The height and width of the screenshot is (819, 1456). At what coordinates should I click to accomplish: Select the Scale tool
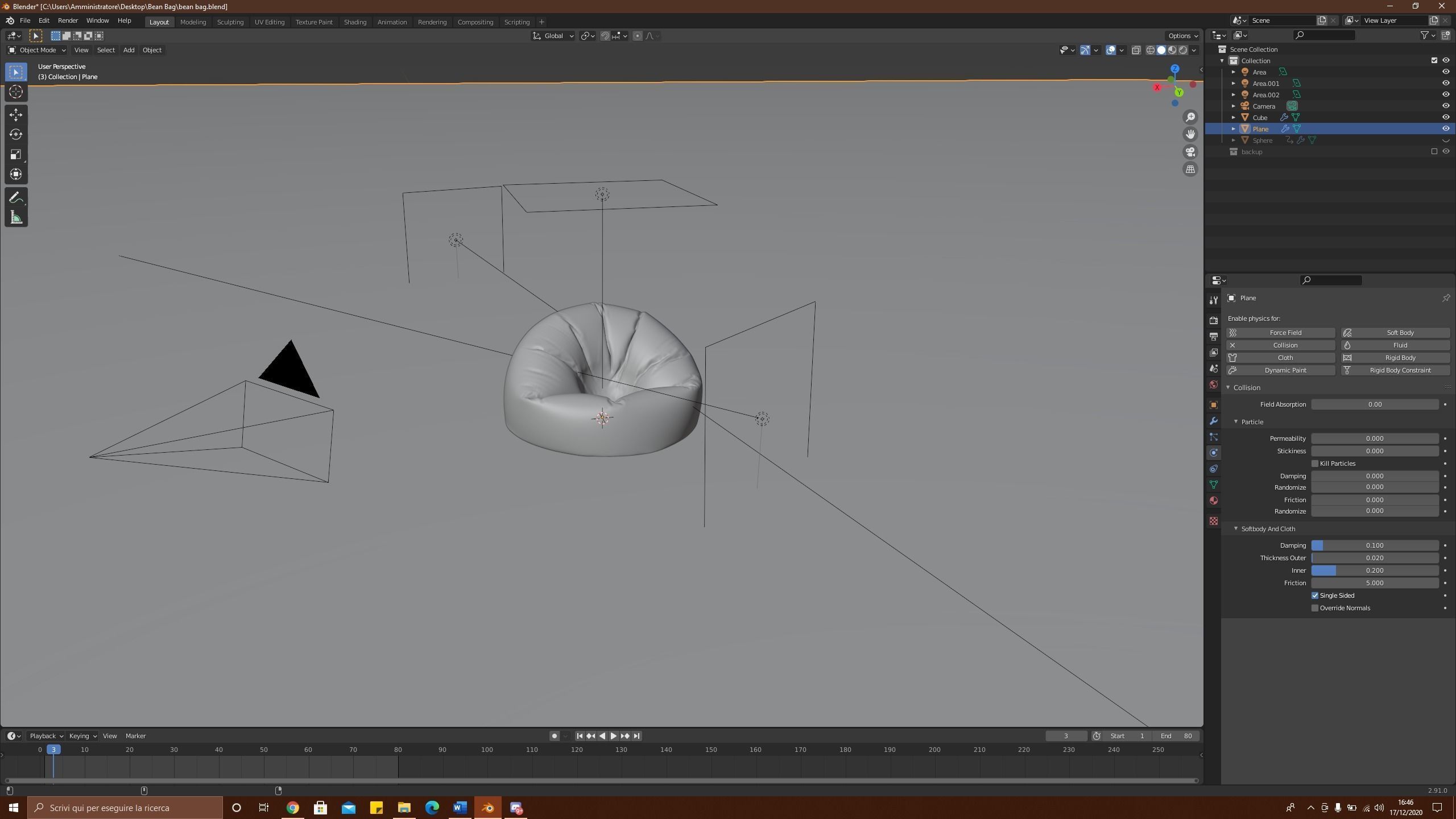[16, 154]
